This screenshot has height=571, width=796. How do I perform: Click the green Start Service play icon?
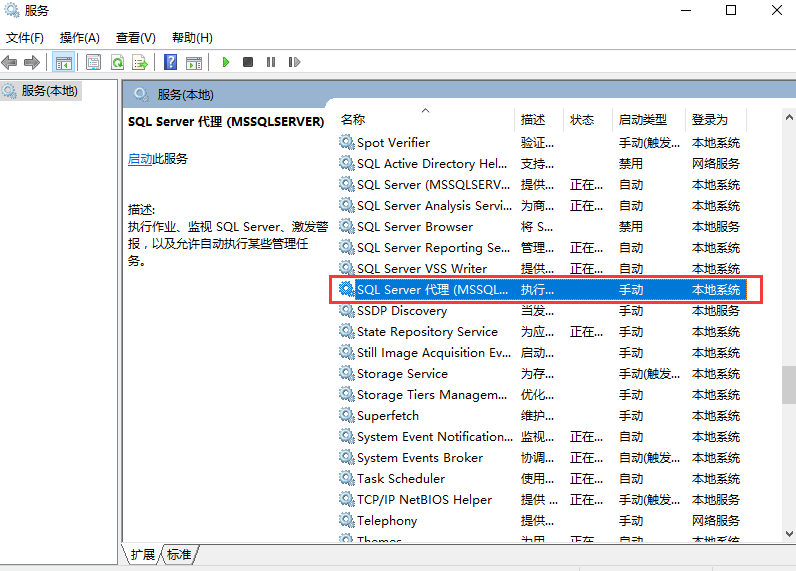[x=226, y=62]
